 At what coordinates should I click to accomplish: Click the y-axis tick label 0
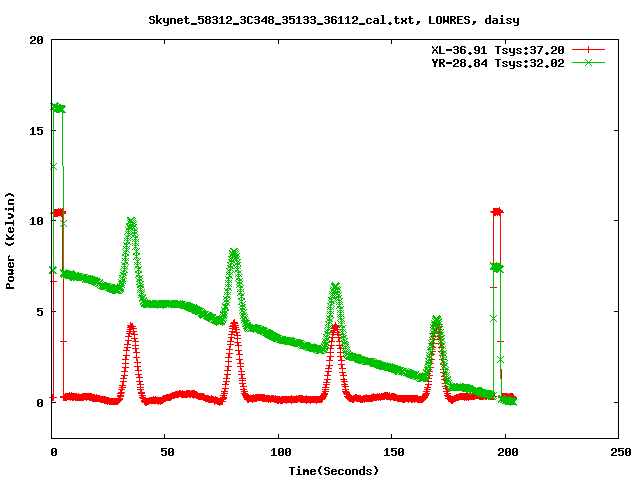click(x=40, y=403)
